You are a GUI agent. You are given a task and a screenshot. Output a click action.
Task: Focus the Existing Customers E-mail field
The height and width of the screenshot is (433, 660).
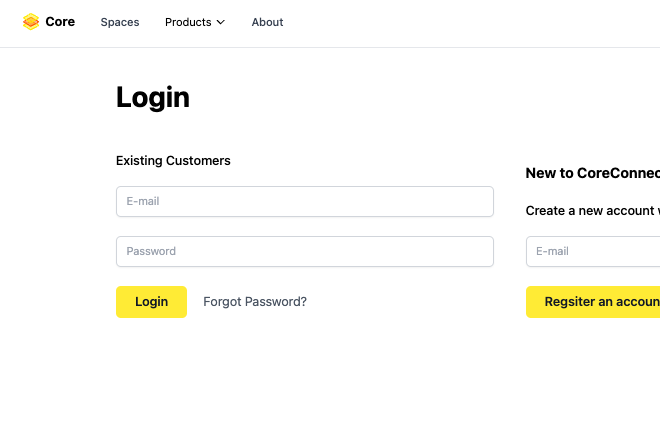pos(305,201)
